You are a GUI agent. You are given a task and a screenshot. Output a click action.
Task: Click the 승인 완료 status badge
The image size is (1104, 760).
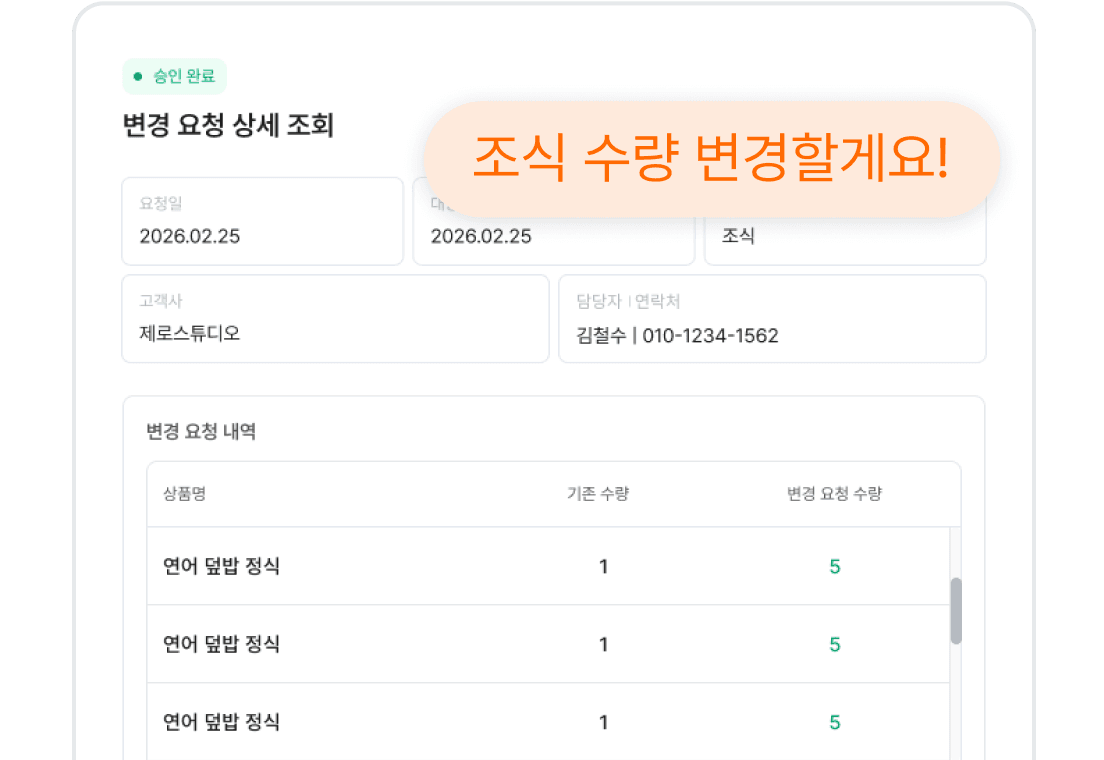click(x=175, y=76)
